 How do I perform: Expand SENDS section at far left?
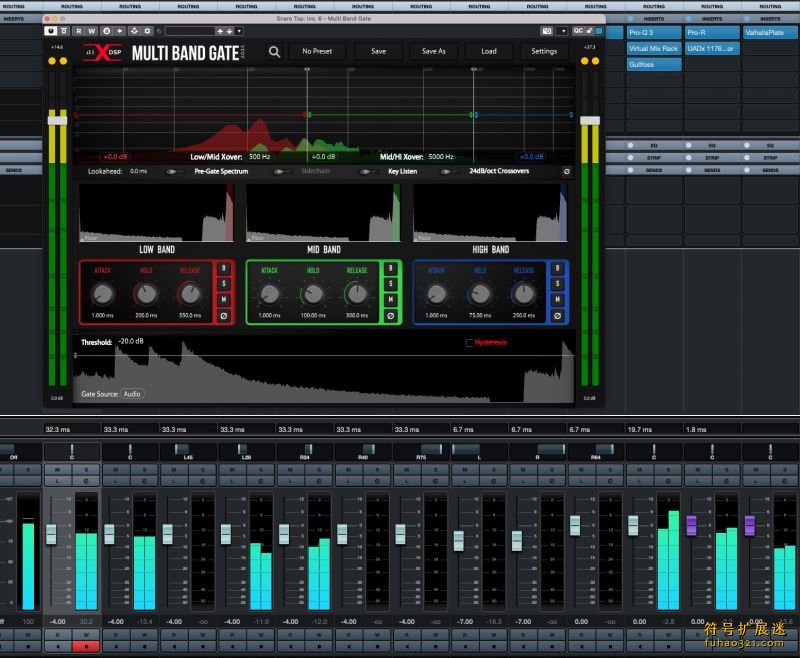(14, 170)
